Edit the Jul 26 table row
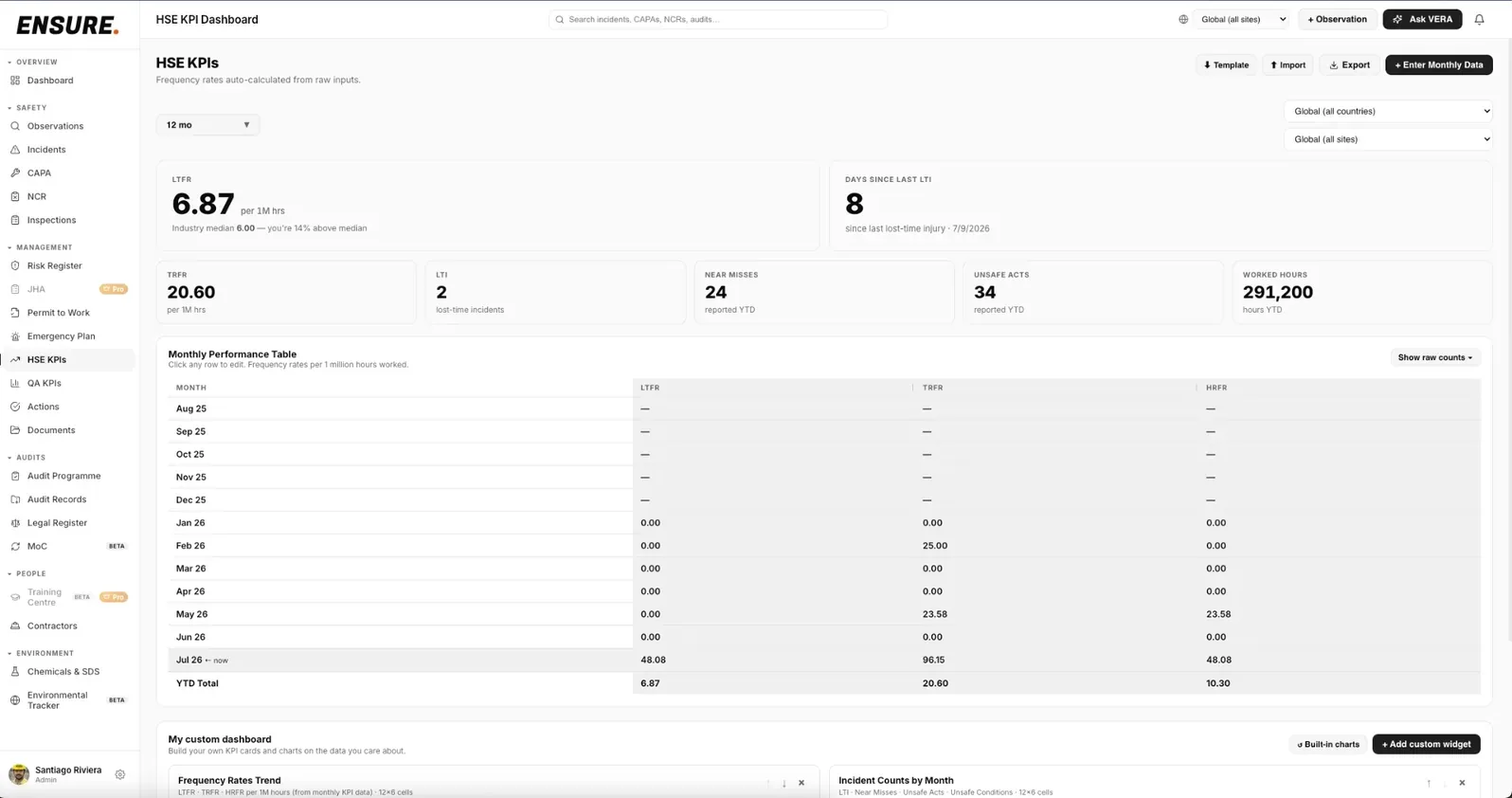Viewport: 1512px width, 798px height. (x=824, y=661)
